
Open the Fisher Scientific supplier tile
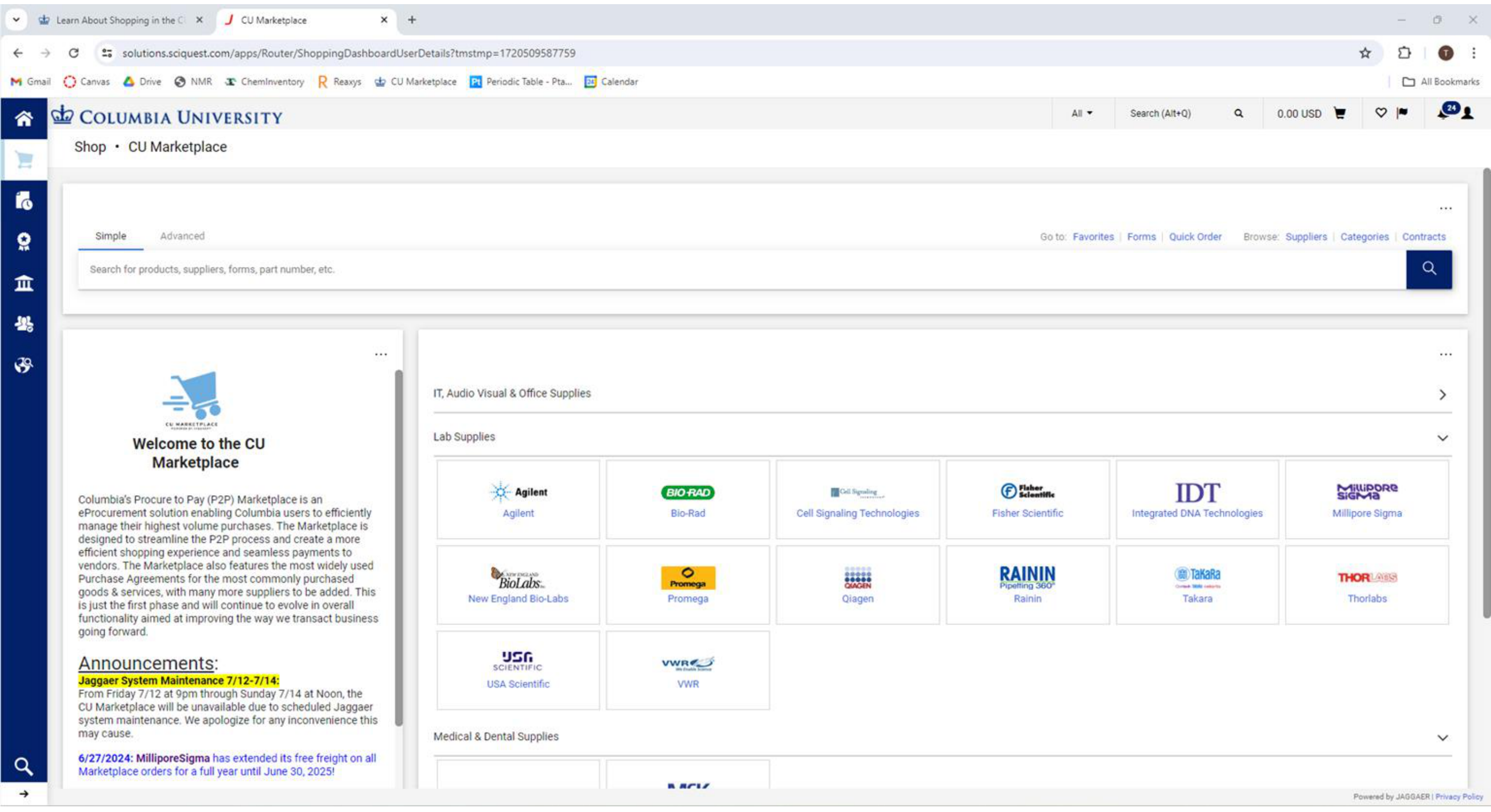point(1027,499)
